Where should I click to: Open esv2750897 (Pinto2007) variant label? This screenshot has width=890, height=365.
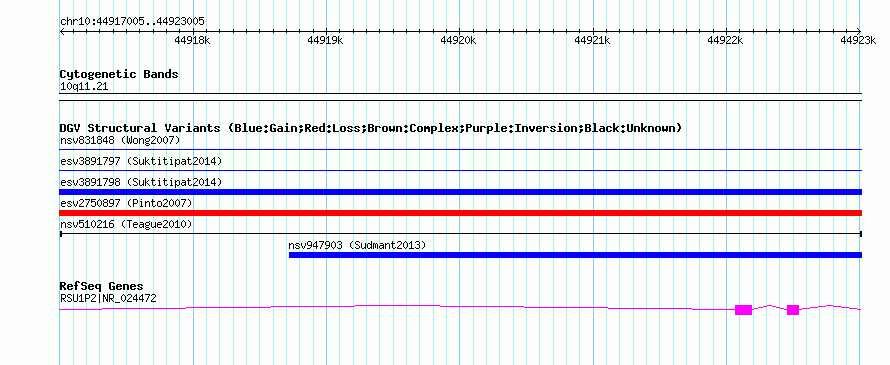(x=126, y=203)
